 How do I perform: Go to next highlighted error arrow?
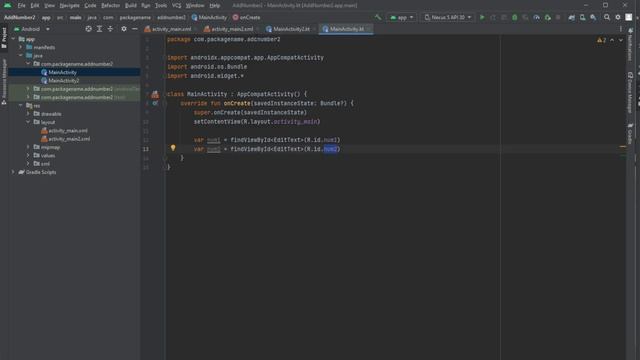coord(621,40)
